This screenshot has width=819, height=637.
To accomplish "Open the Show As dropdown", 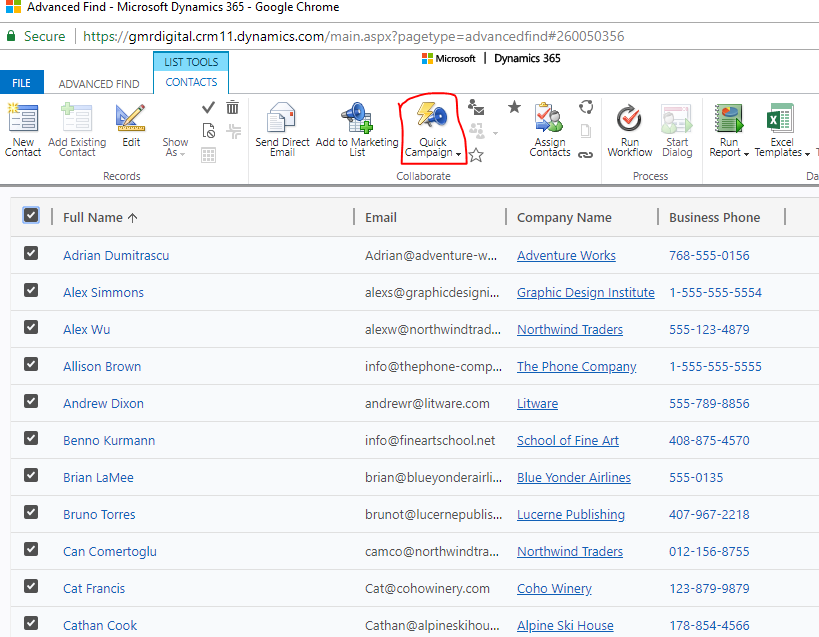I will coord(175,147).
